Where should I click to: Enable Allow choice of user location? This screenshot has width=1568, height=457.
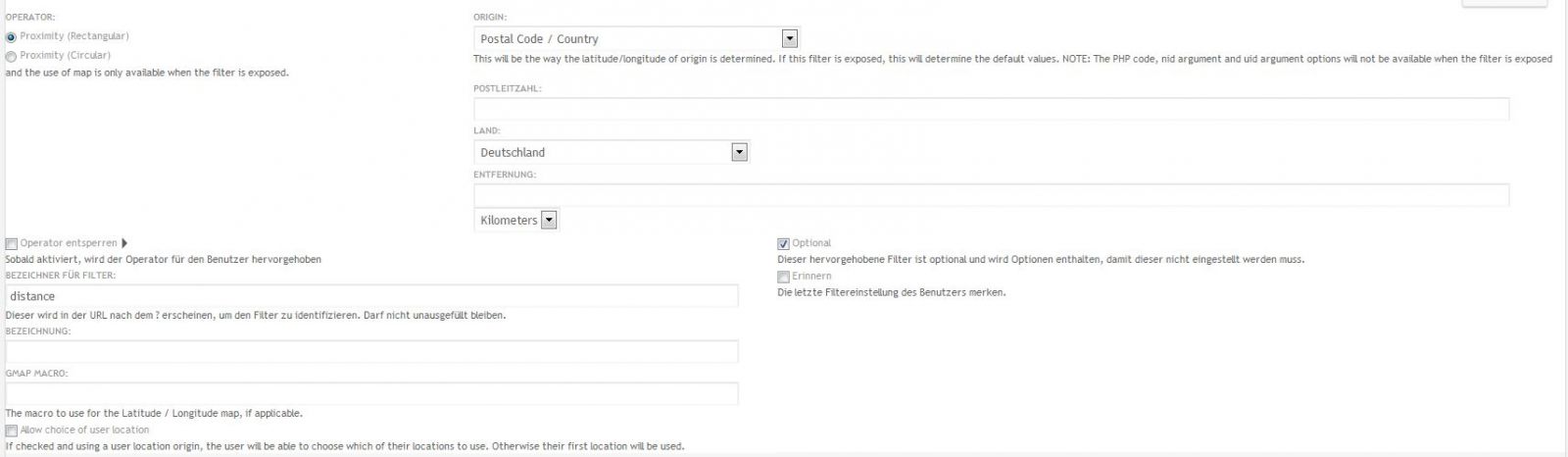click(x=12, y=432)
